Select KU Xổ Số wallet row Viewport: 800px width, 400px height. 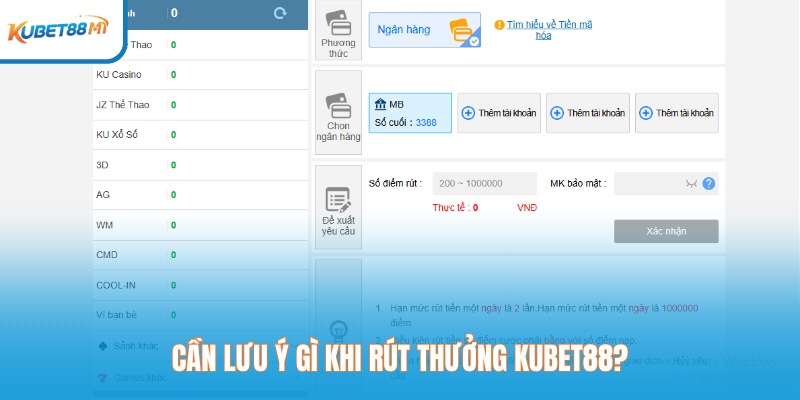pos(201,135)
